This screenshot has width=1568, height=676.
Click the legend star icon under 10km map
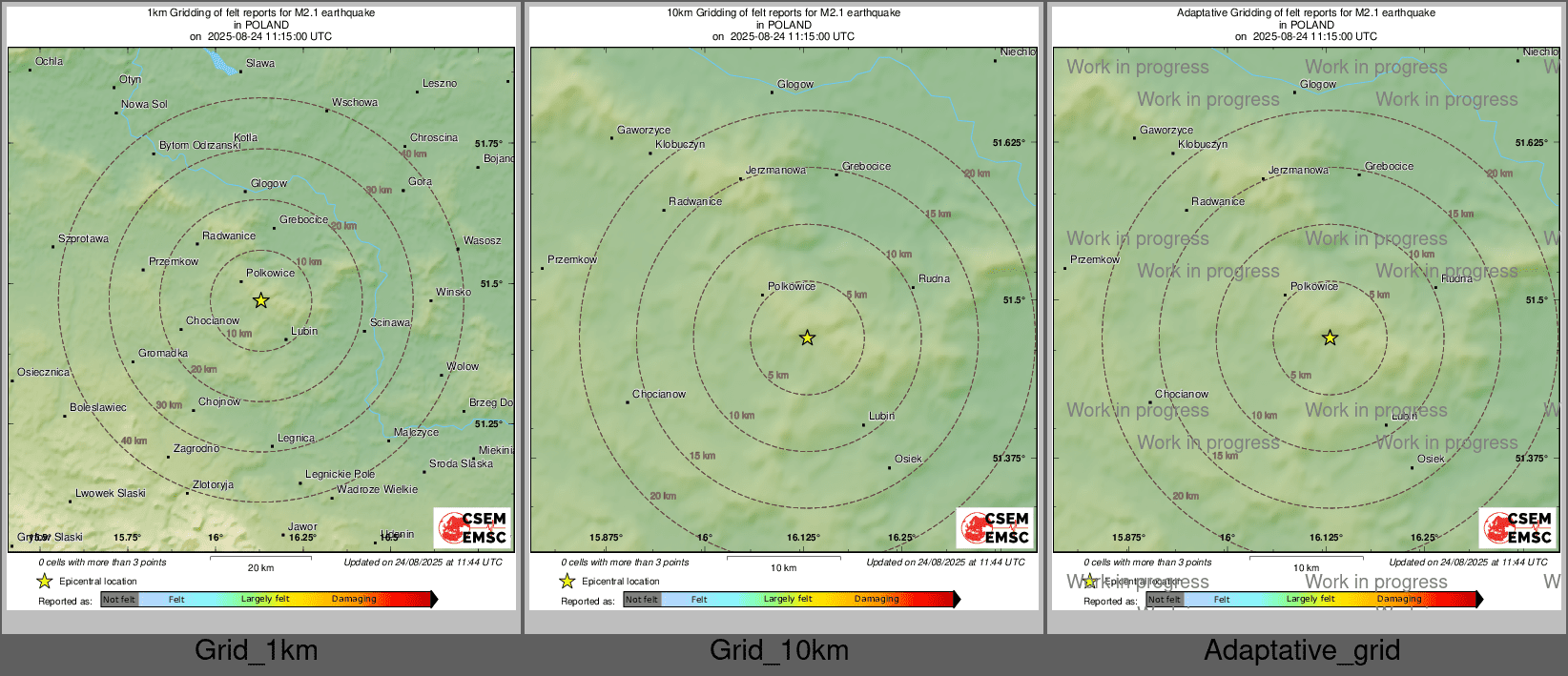tap(567, 581)
